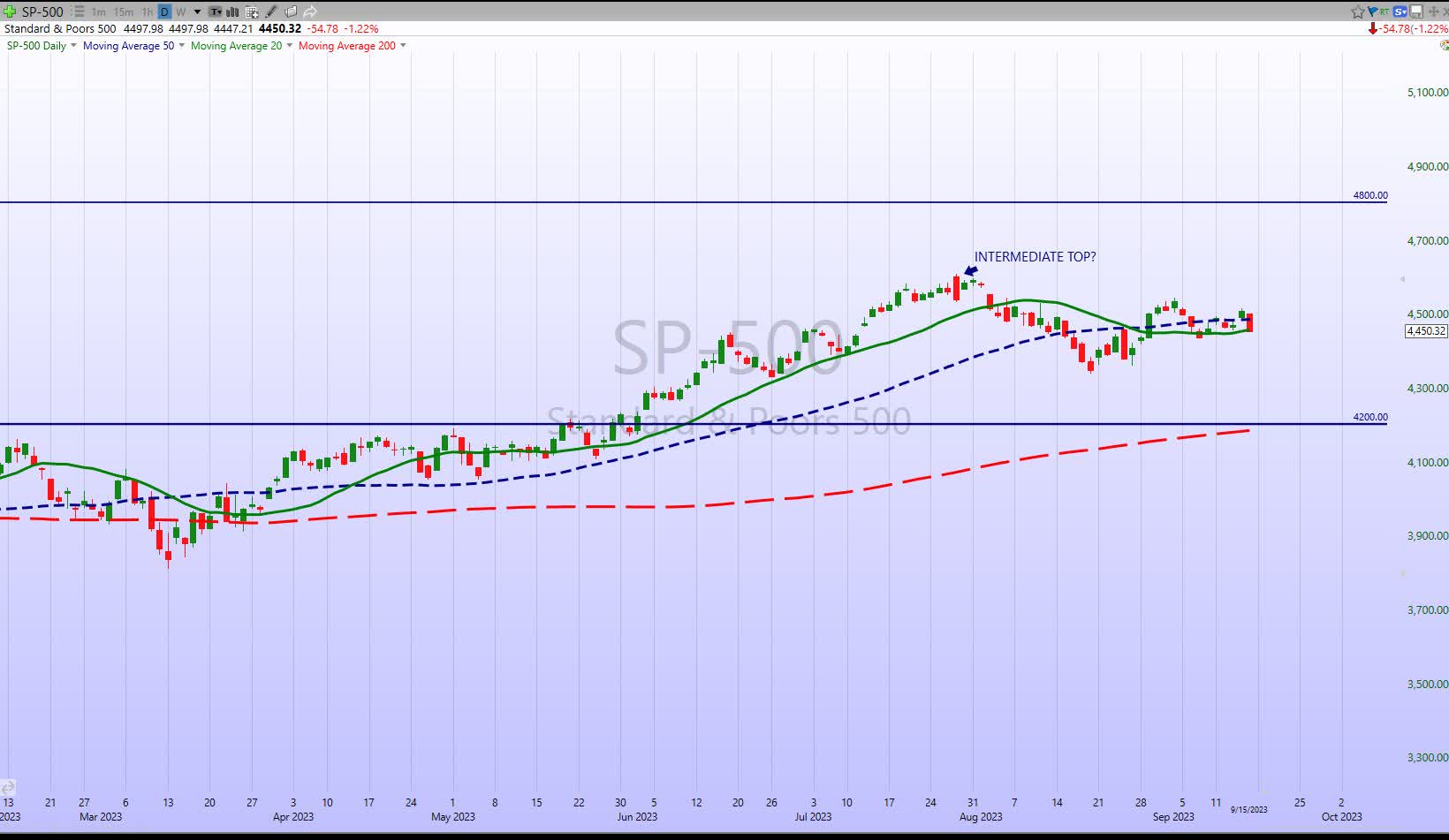Viewport: 1449px width, 840px height.
Task: Switch to 1m timeframe
Action: pos(98,12)
